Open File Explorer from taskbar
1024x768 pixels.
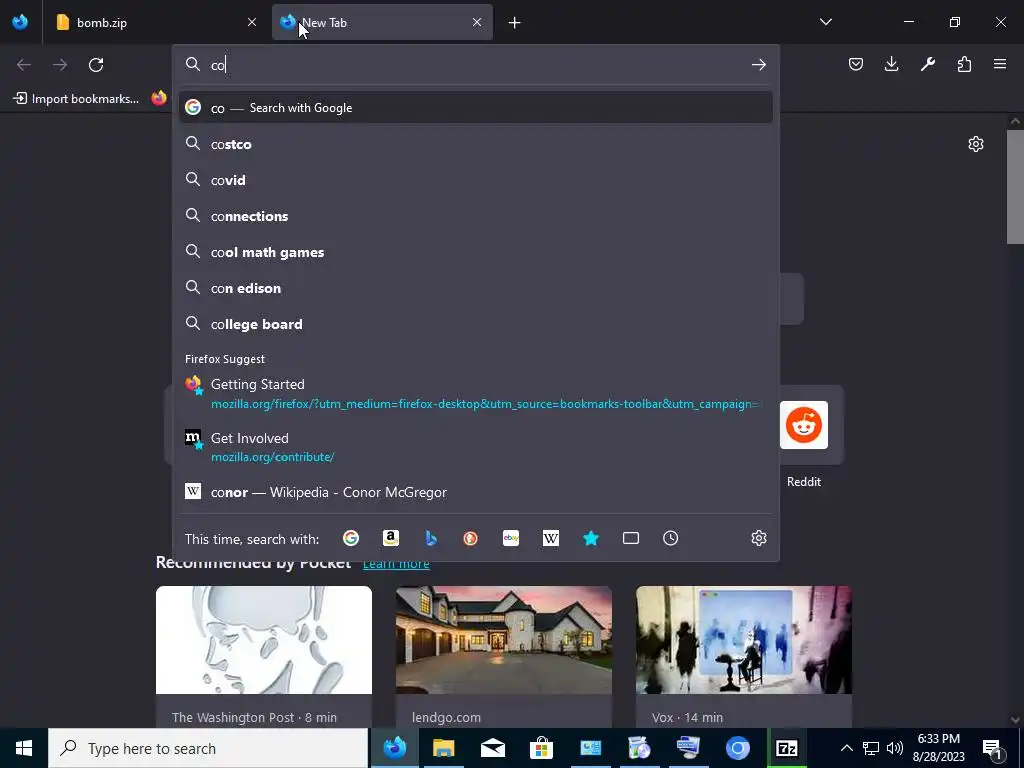tap(443, 748)
